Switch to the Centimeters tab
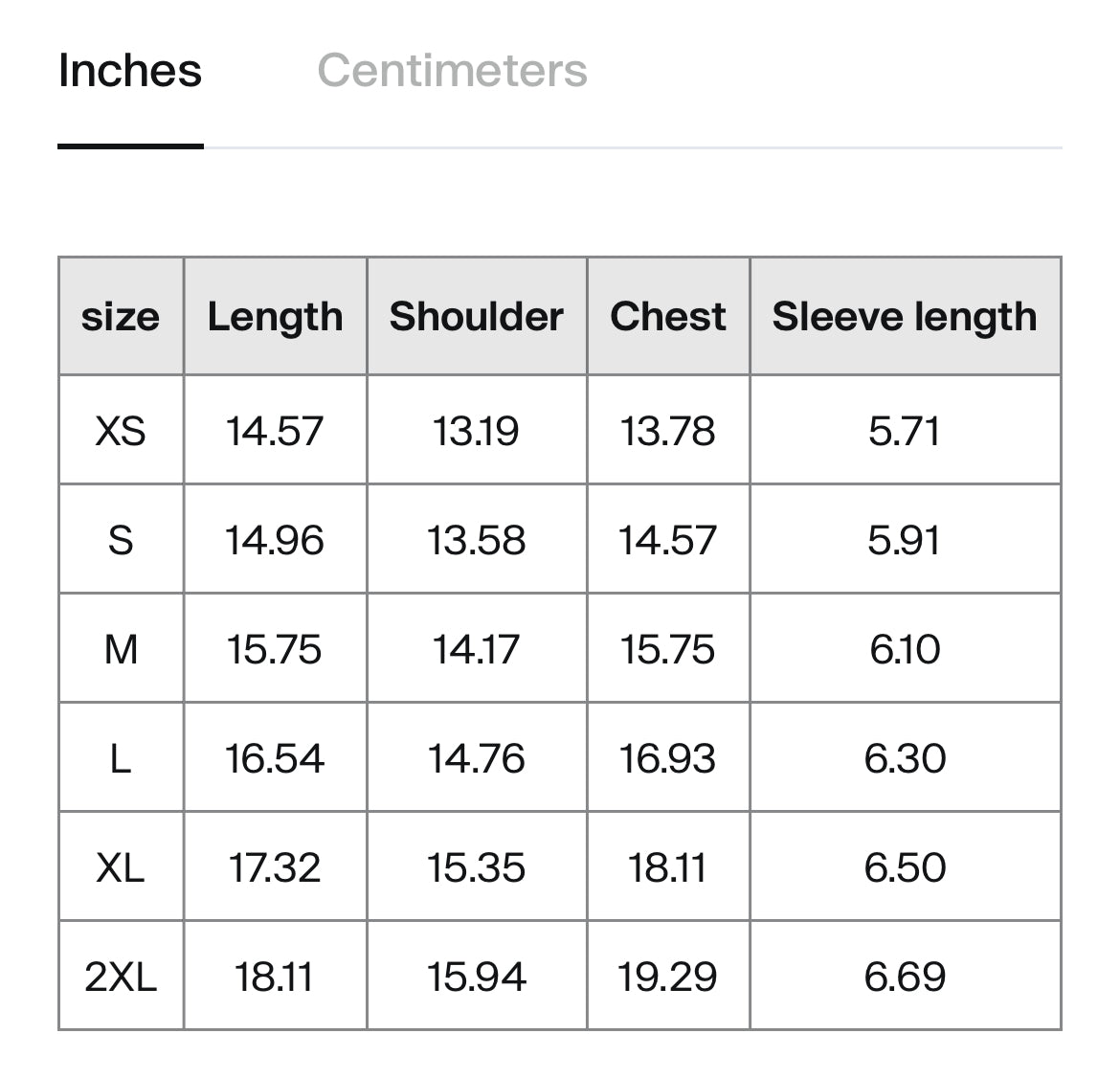Image resolution: width=1120 pixels, height=1079 pixels. pos(452,71)
